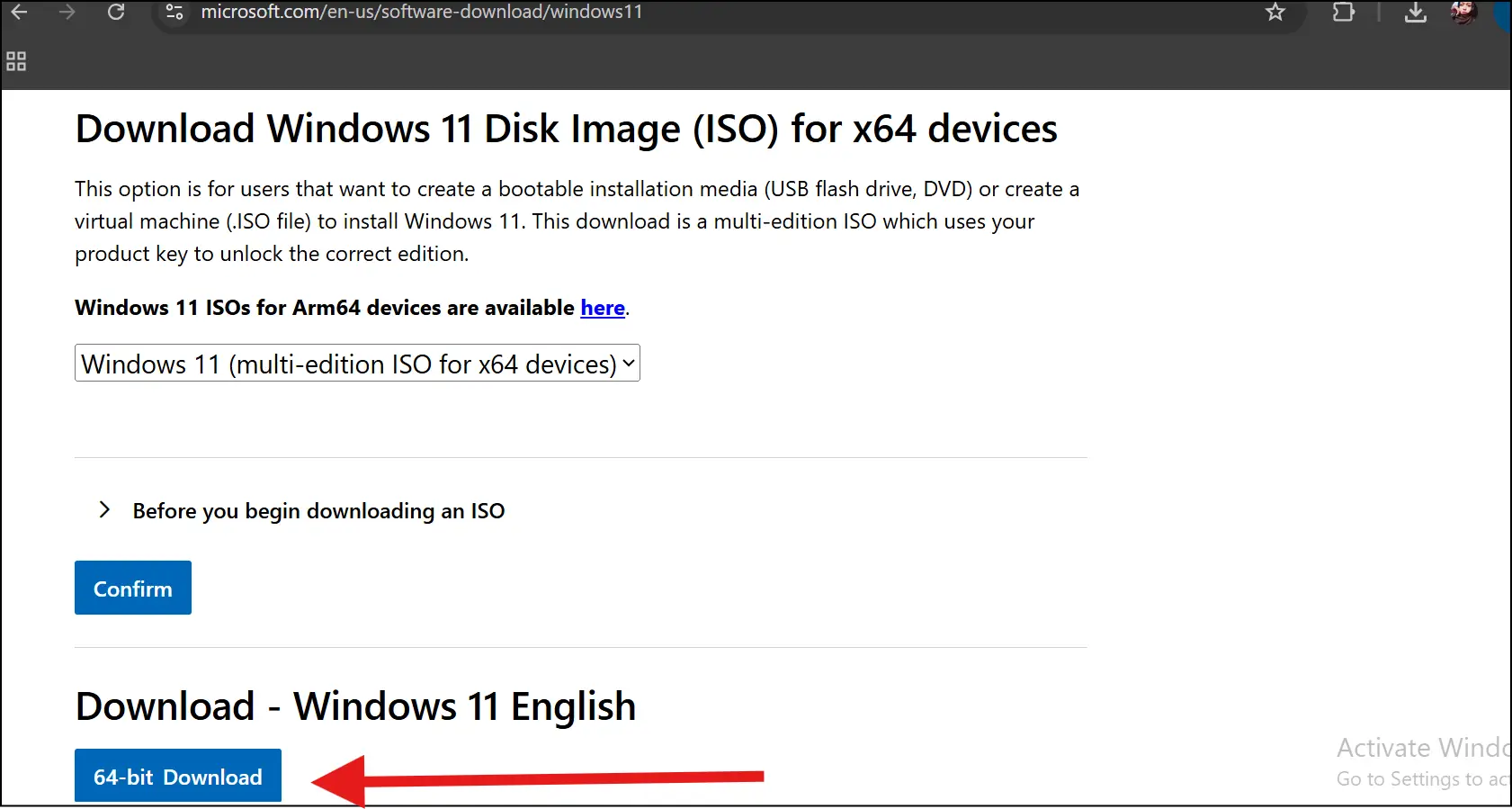Screen dimensions: 1512x809
Task: Bookmark this page with the star icon
Action: (x=1275, y=13)
